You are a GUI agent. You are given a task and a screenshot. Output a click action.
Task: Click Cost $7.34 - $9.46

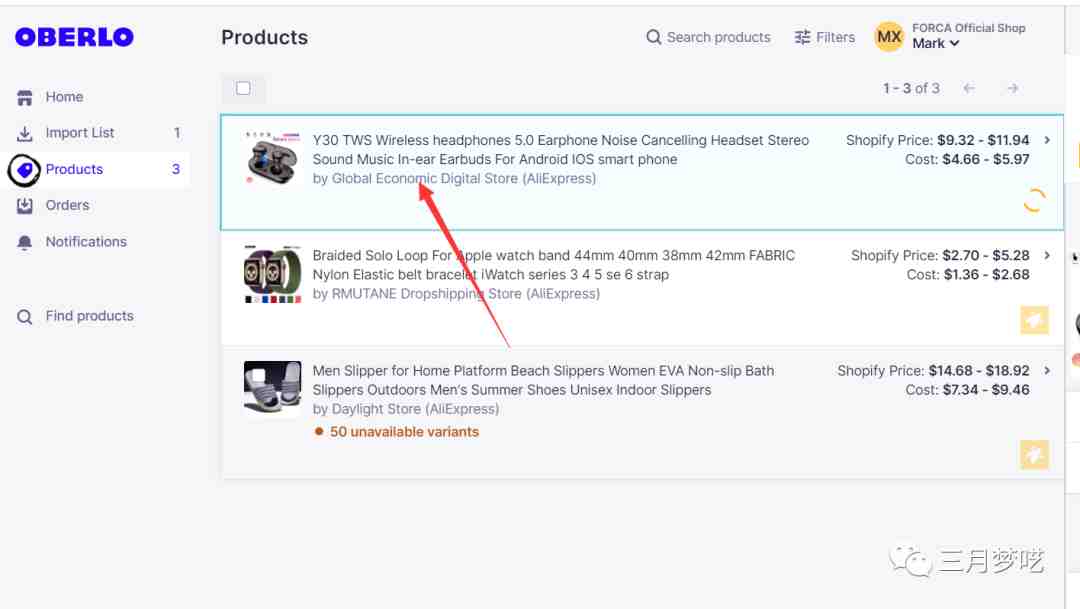click(967, 389)
